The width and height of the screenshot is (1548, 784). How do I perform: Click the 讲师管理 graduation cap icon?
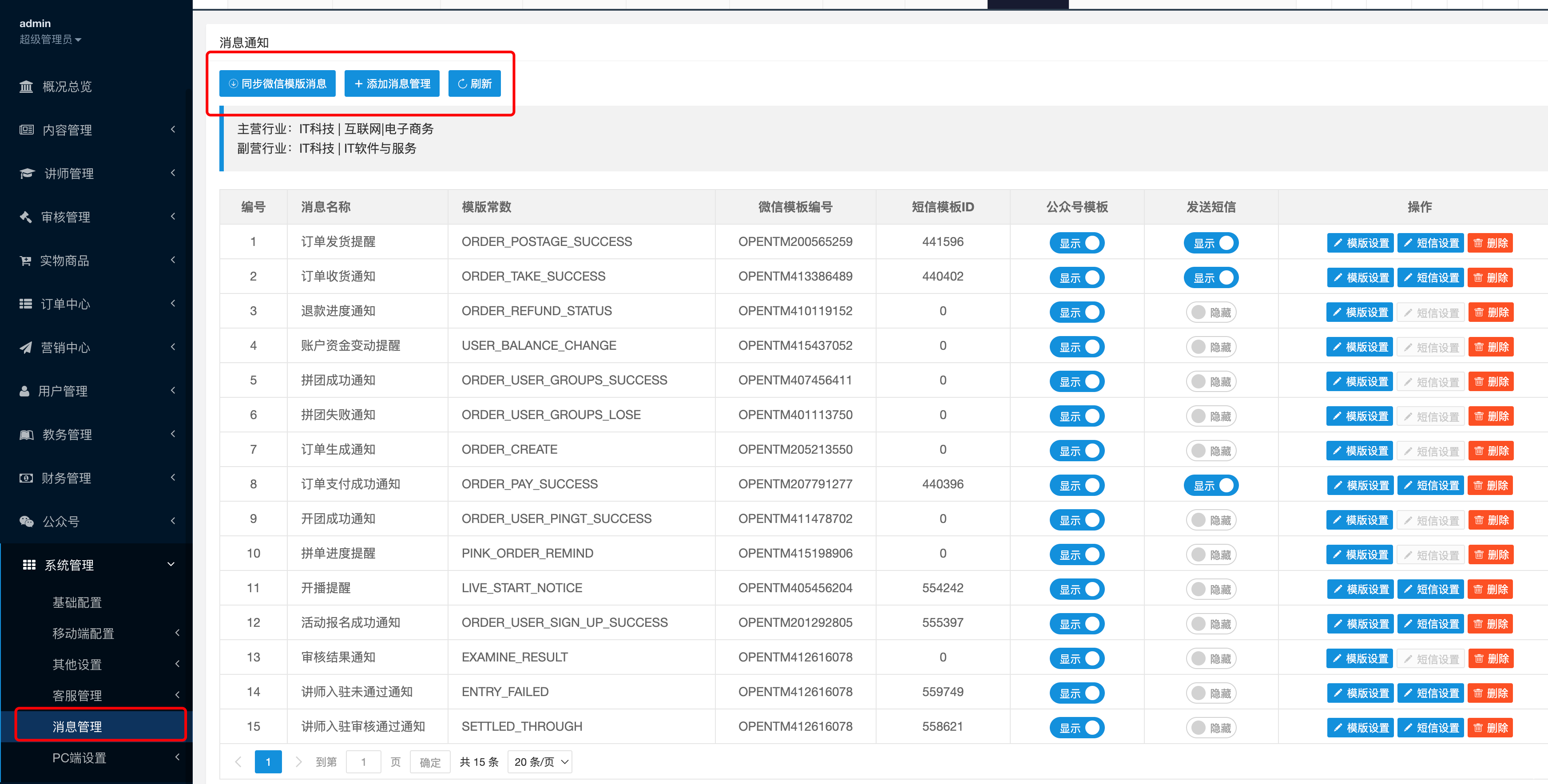27,174
